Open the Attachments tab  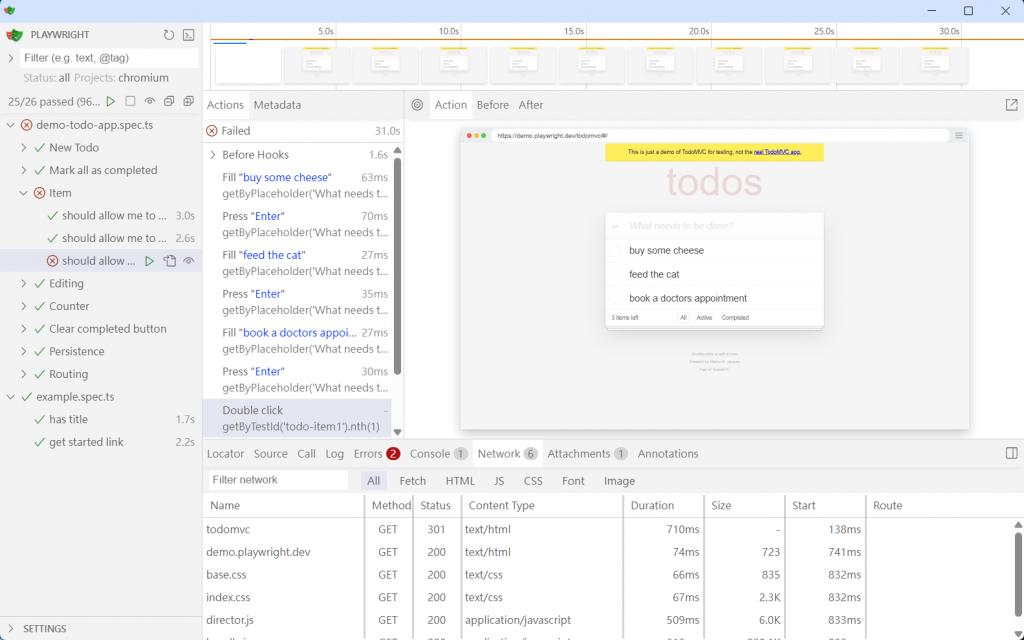pos(587,453)
